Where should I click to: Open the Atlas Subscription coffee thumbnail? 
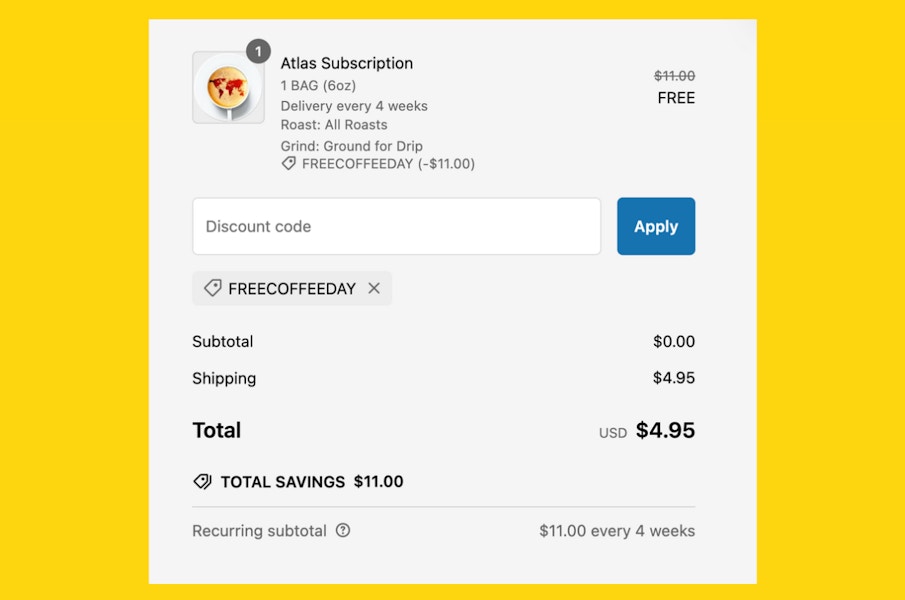coord(228,88)
